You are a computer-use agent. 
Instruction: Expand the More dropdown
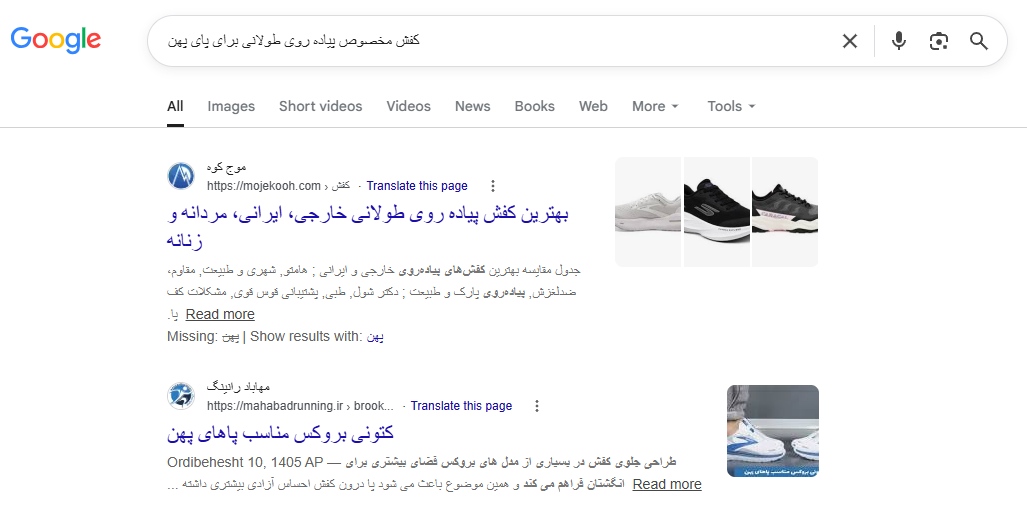(x=655, y=106)
